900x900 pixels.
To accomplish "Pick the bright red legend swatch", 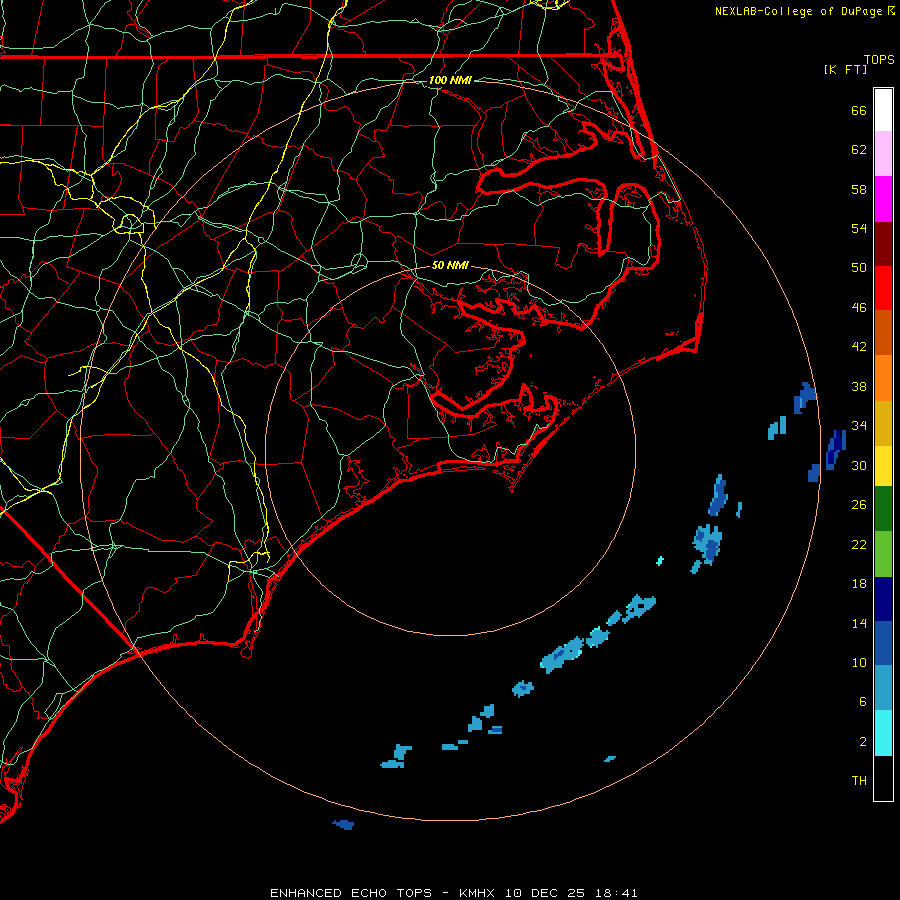I will point(883,288).
